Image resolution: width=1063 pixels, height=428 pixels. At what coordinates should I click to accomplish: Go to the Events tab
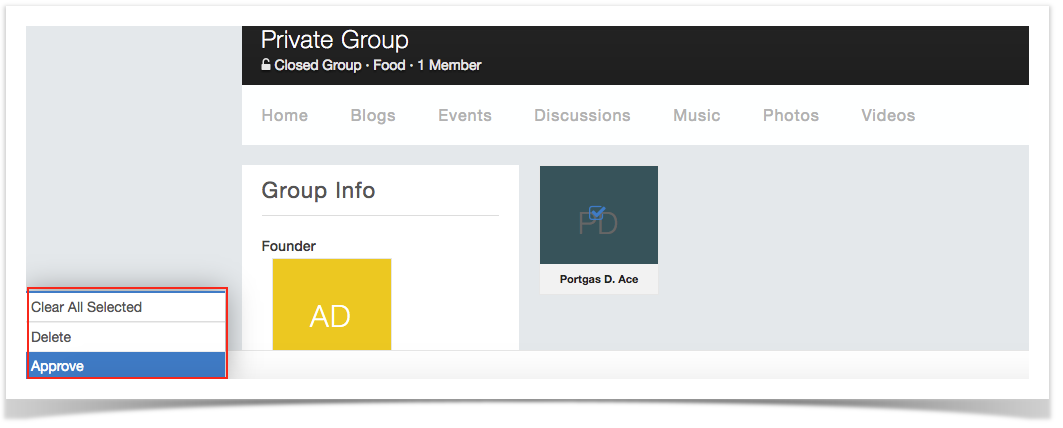click(465, 115)
